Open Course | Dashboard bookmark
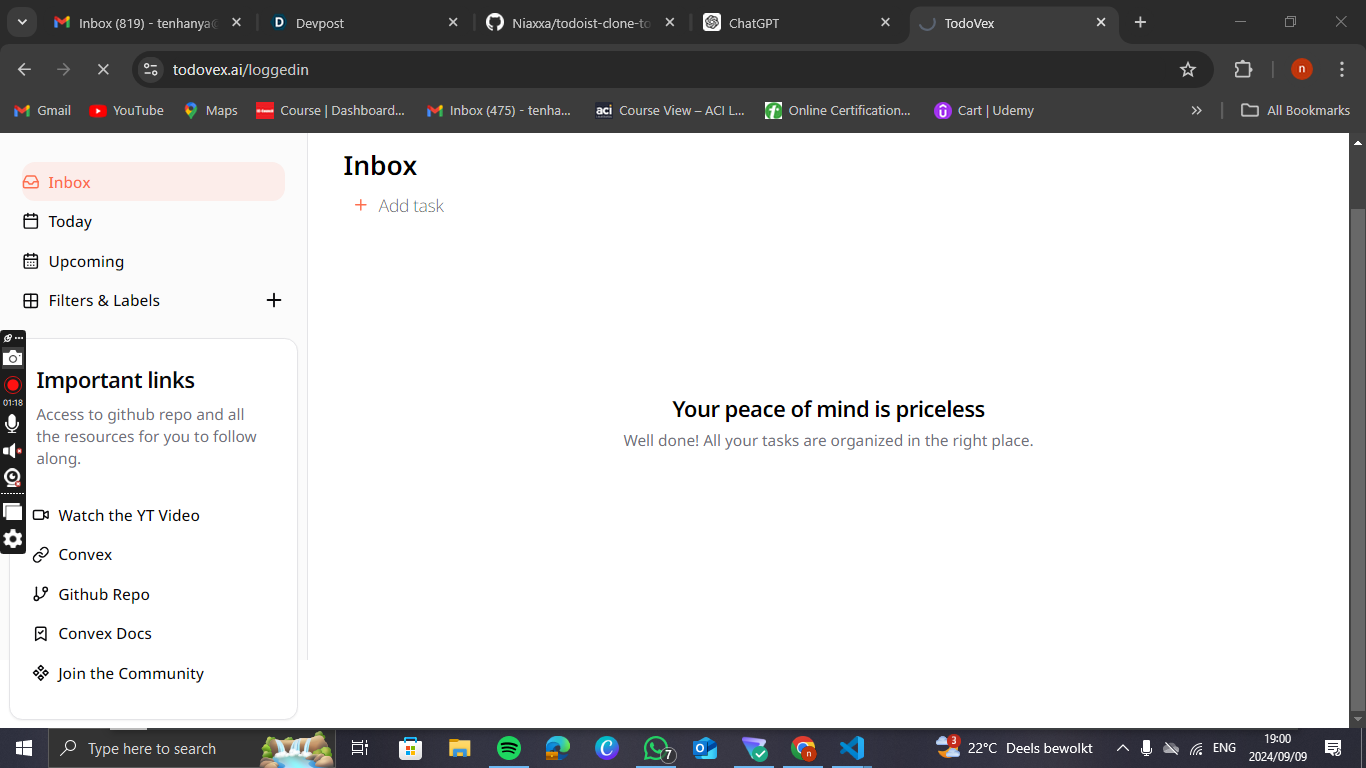 point(330,110)
